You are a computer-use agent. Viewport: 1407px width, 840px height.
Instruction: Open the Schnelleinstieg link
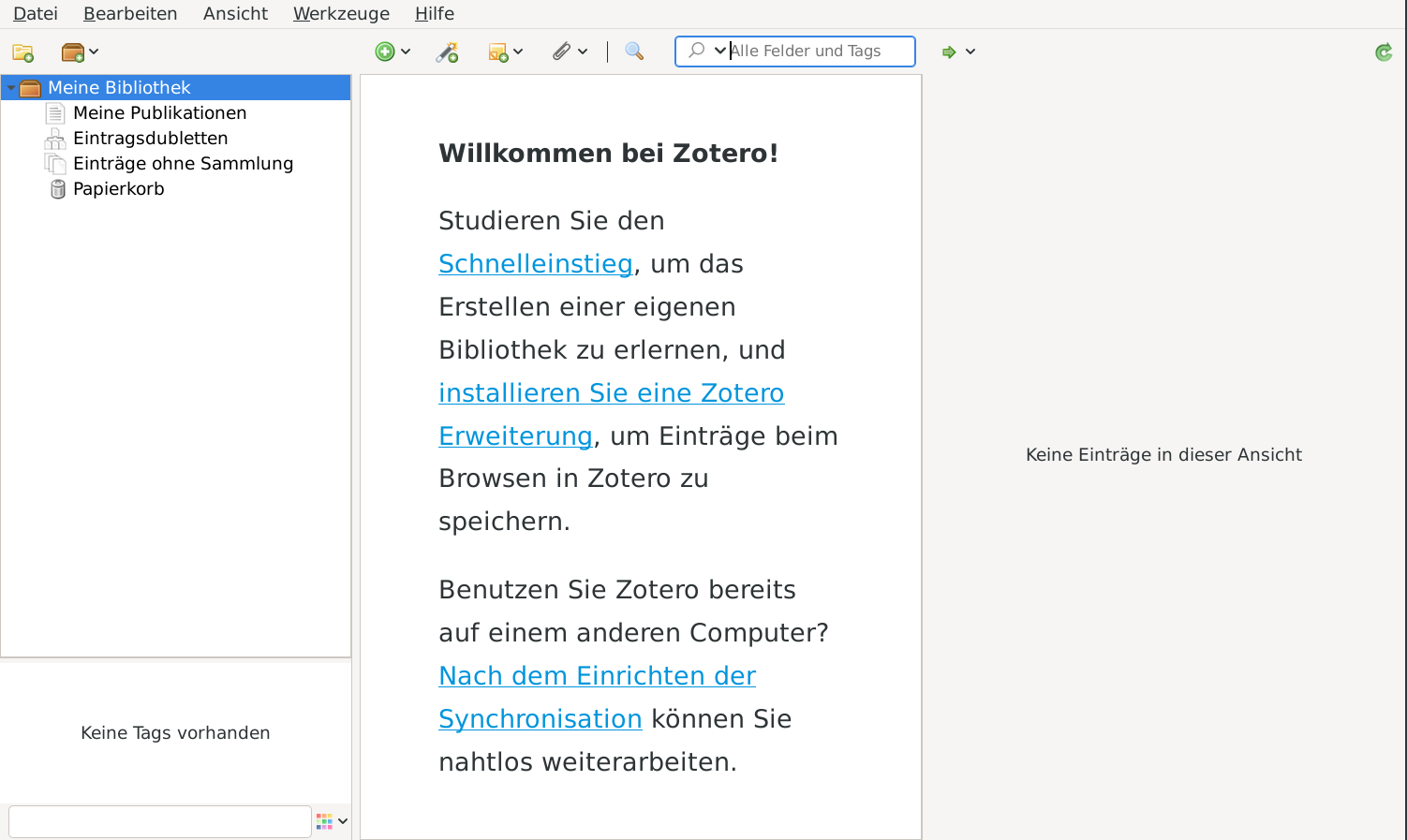click(536, 264)
